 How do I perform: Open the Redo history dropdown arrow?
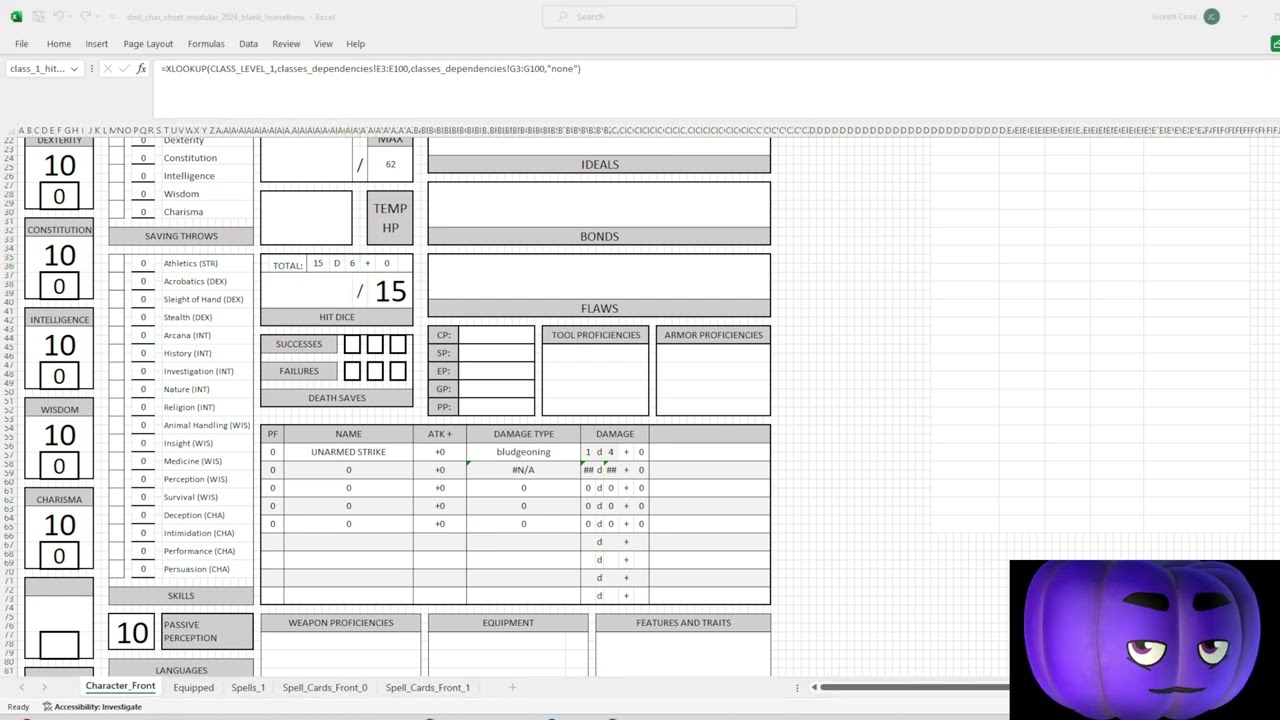point(97,17)
